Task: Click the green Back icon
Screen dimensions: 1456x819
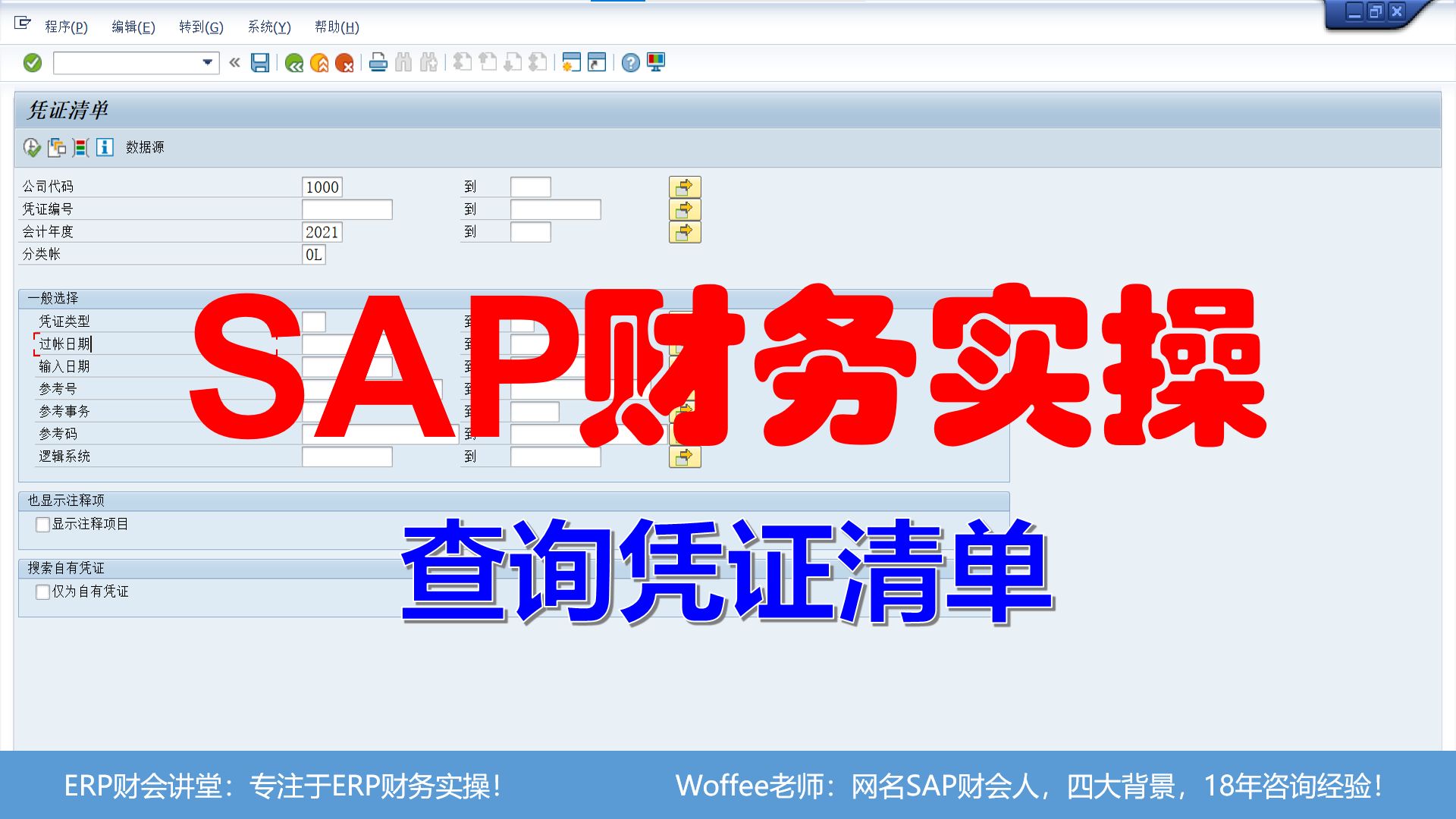Action: pos(294,63)
